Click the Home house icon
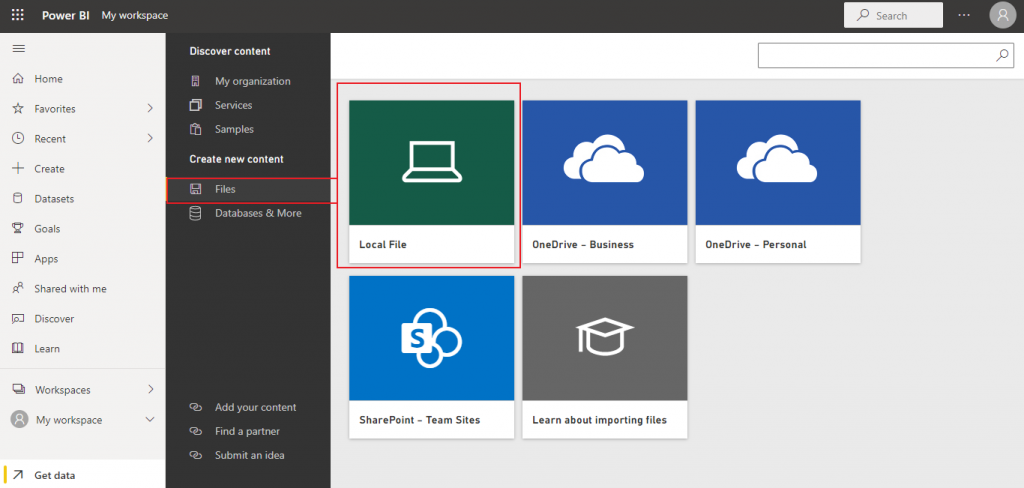 (18, 78)
